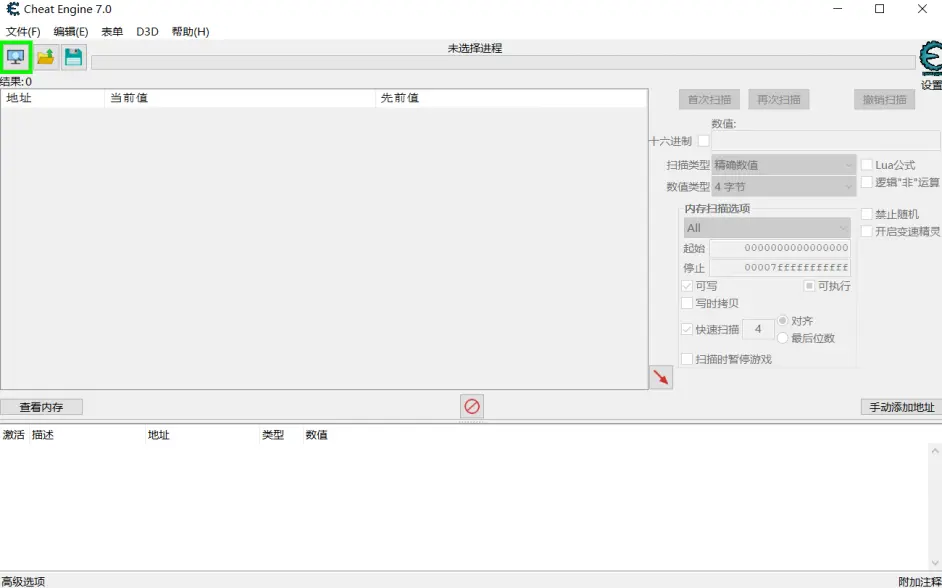This screenshot has width=942, height=588.
Task: Click the red arrow add-to-list icon
Action: point(660,377)
